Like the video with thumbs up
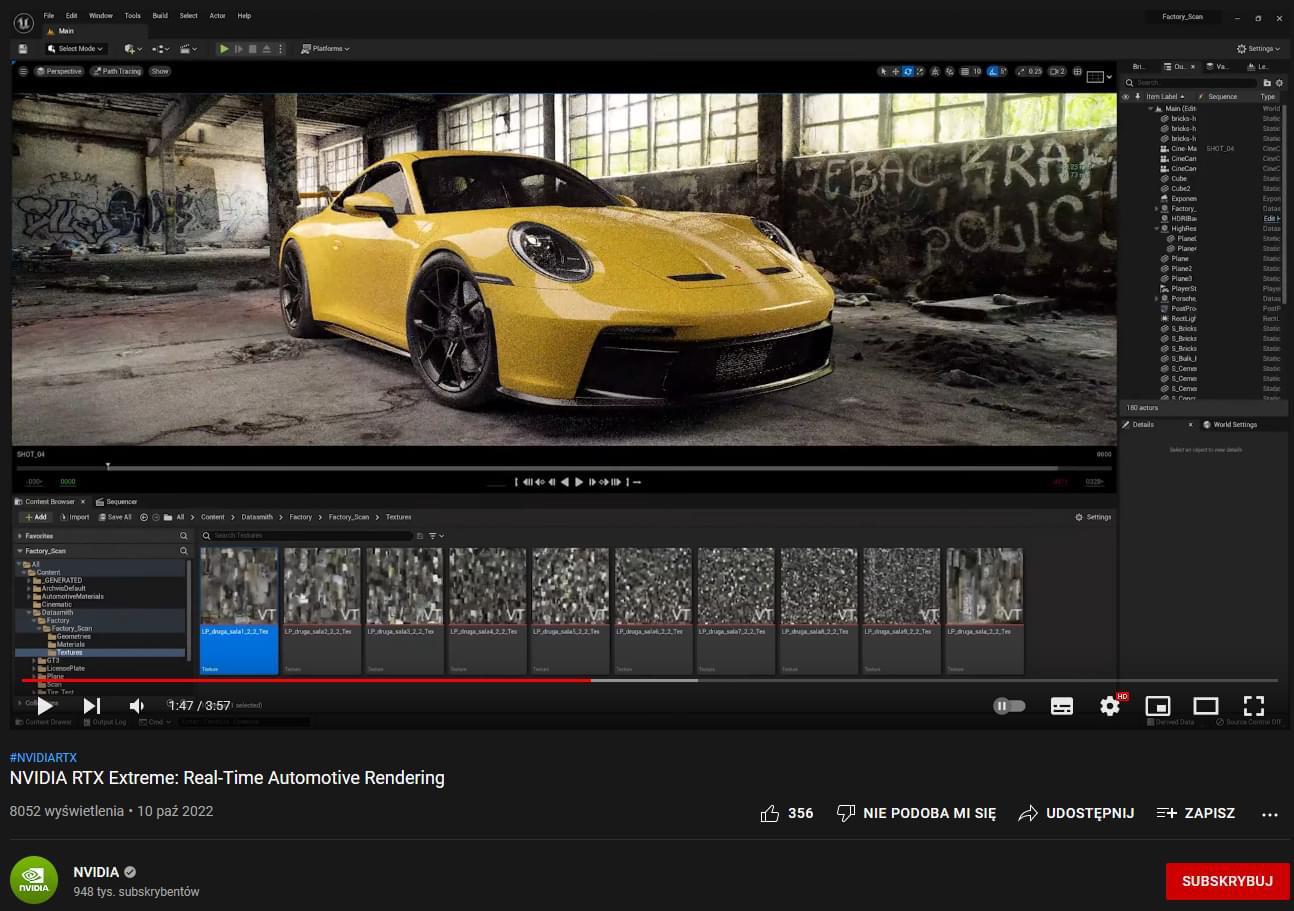 coord(770,814)
